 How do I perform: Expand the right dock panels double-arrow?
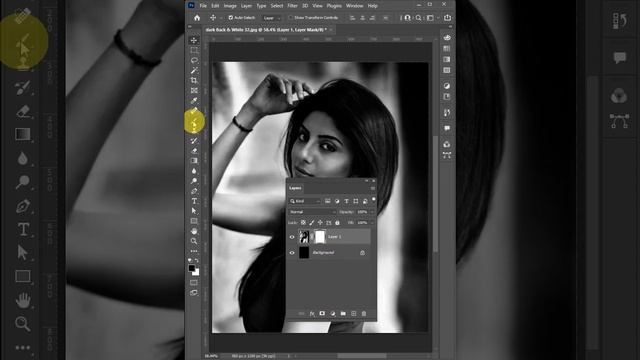point(450,27)
